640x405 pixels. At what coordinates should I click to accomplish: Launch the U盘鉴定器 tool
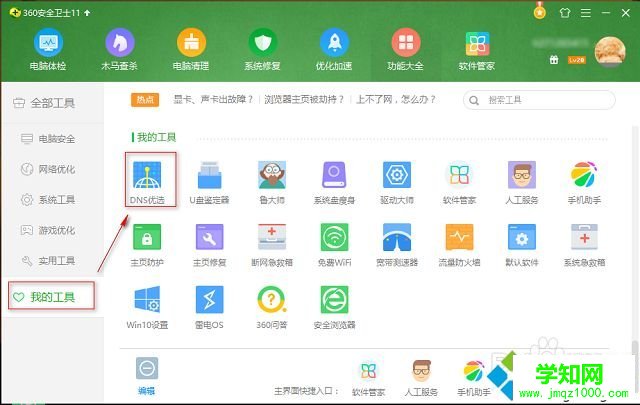click(x=209, y=182)
